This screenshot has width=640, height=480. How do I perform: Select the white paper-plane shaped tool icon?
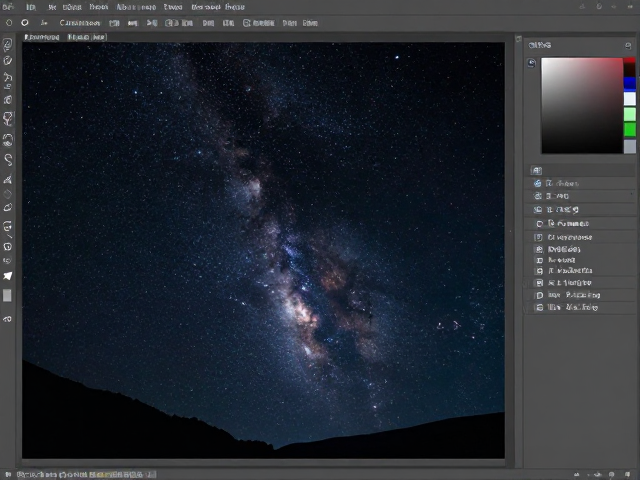click(x=8, y=276)
